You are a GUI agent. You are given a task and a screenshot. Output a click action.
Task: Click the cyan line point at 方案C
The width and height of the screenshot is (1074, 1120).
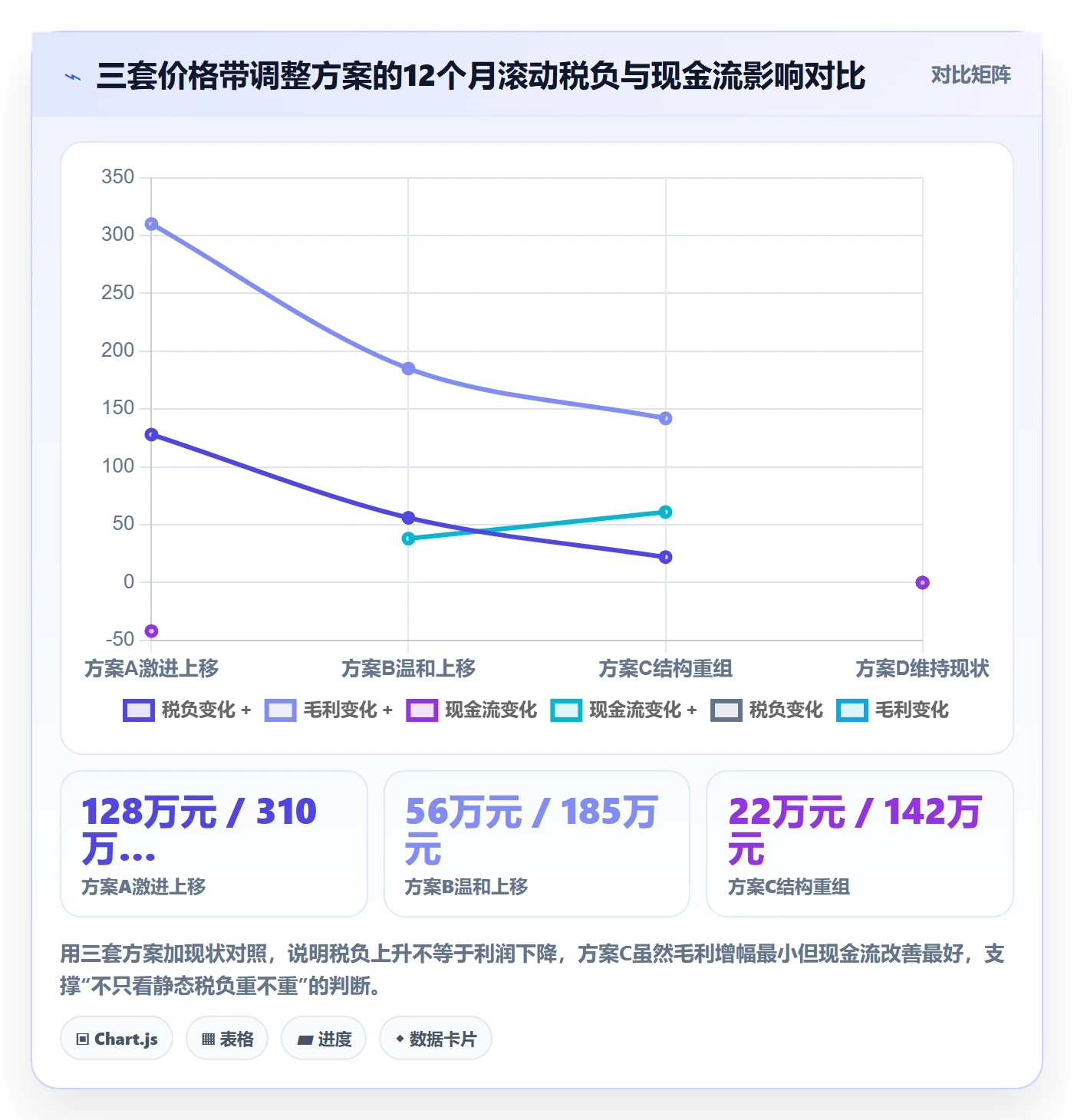click(665, 512)
